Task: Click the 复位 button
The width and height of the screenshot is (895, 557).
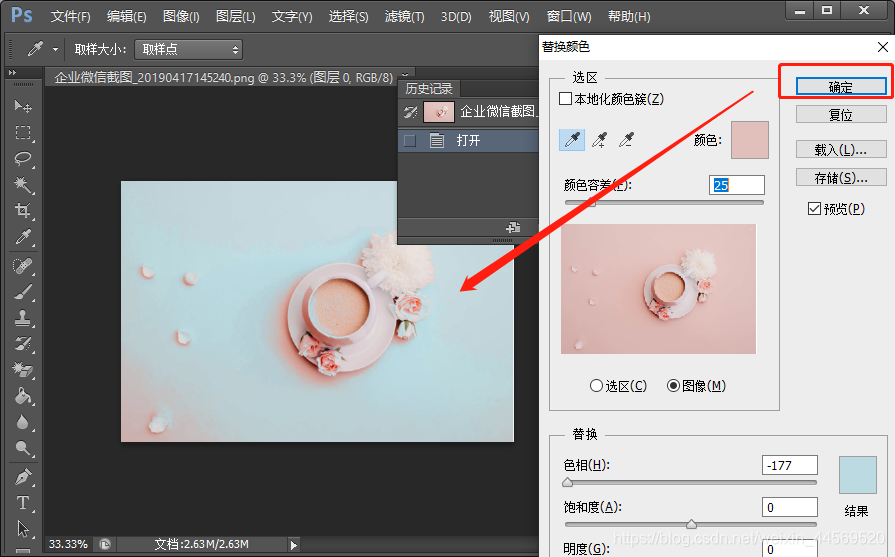Action: 841,115
